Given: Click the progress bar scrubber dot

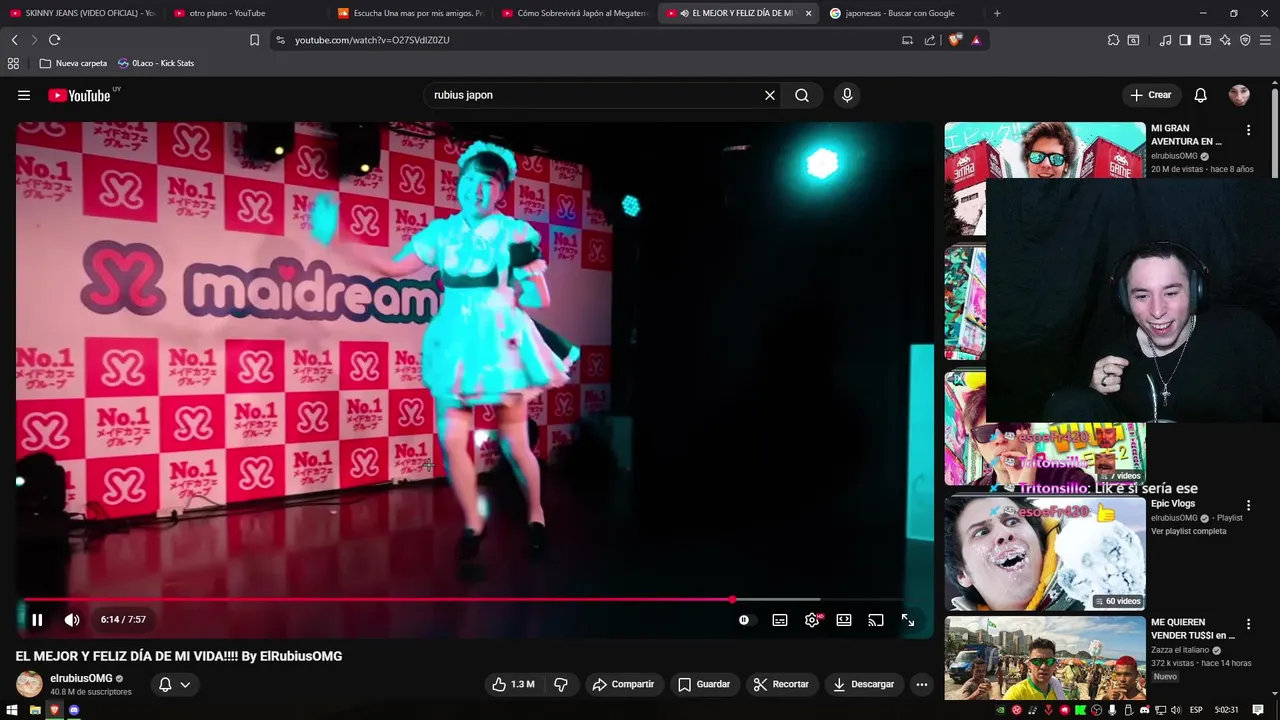Looking at the screenshot, I should pyautogui.click(x=732, y=600).
